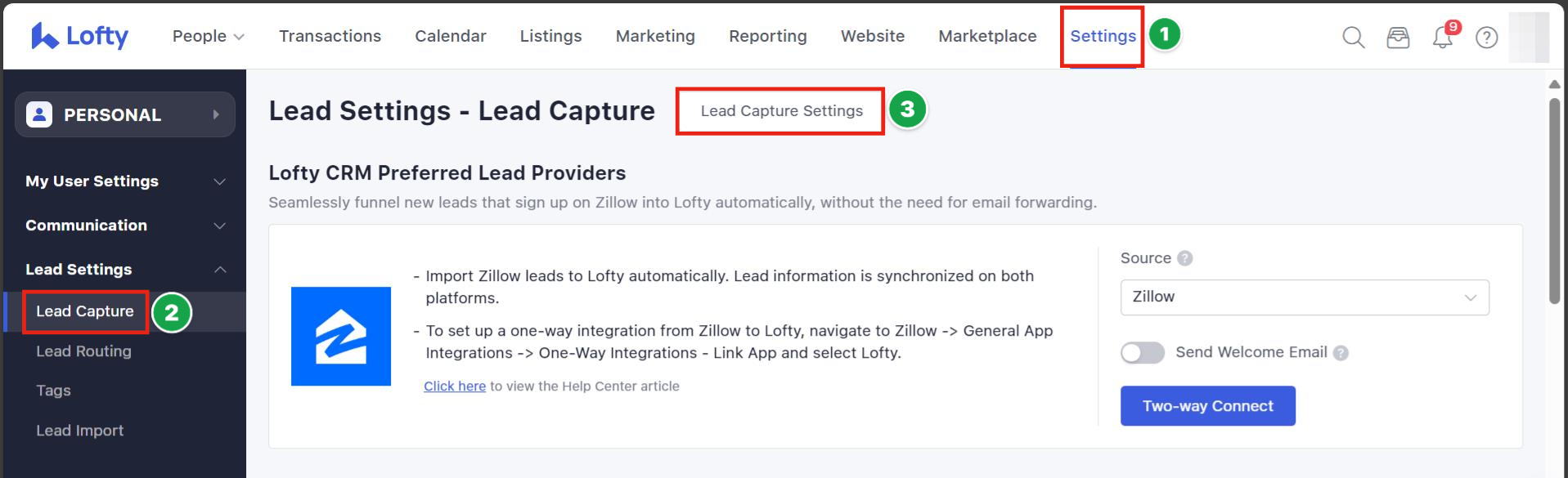Go to the Marketplace menu
The width and height of the screenshot is (1568, 478).
[987, 36]
